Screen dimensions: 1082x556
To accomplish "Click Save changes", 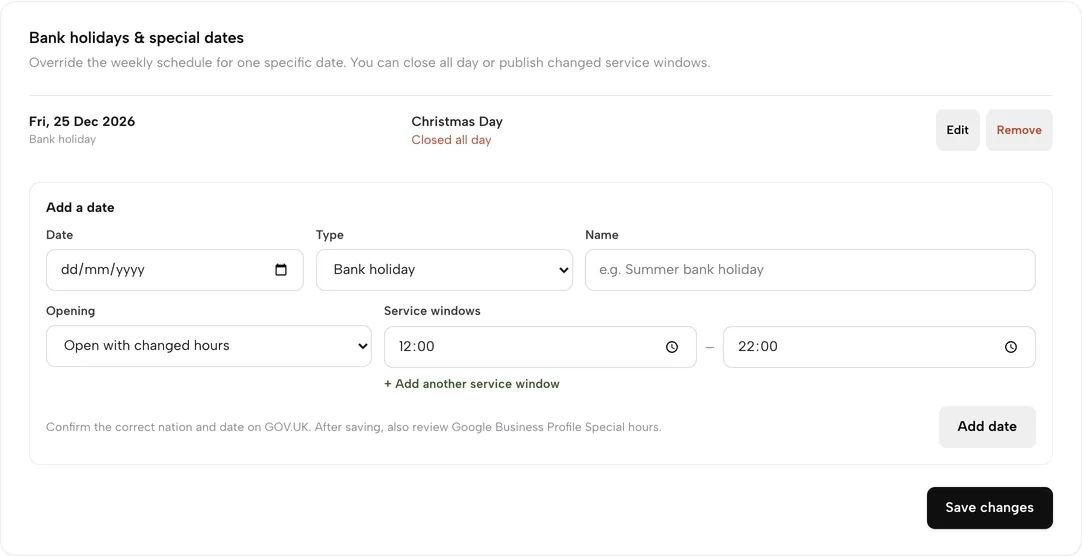I will tap(990, 508).
